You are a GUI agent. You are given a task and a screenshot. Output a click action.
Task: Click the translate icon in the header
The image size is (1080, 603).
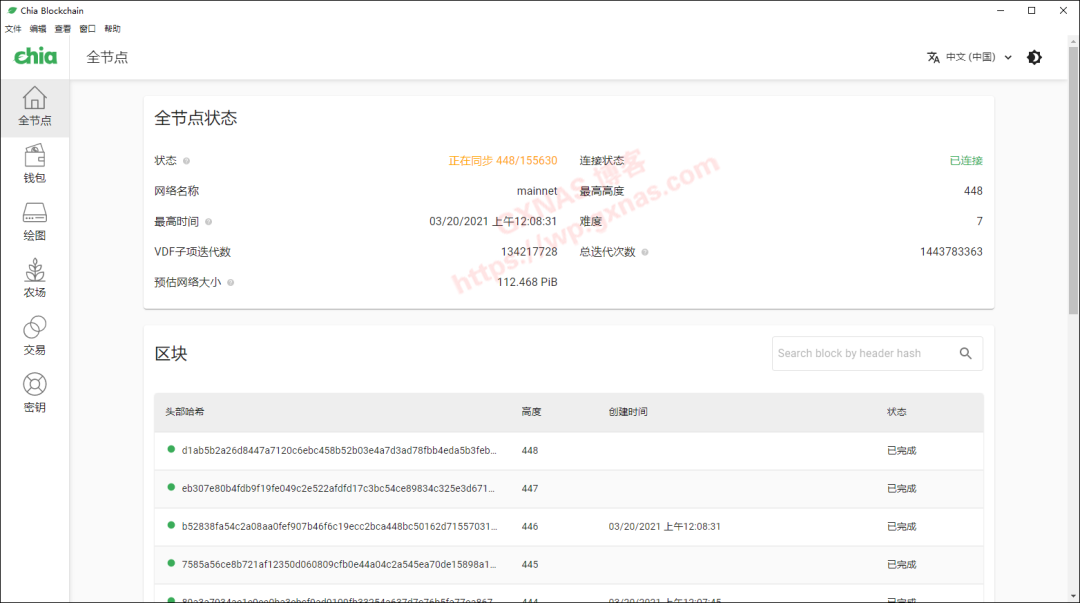(933, 57)
